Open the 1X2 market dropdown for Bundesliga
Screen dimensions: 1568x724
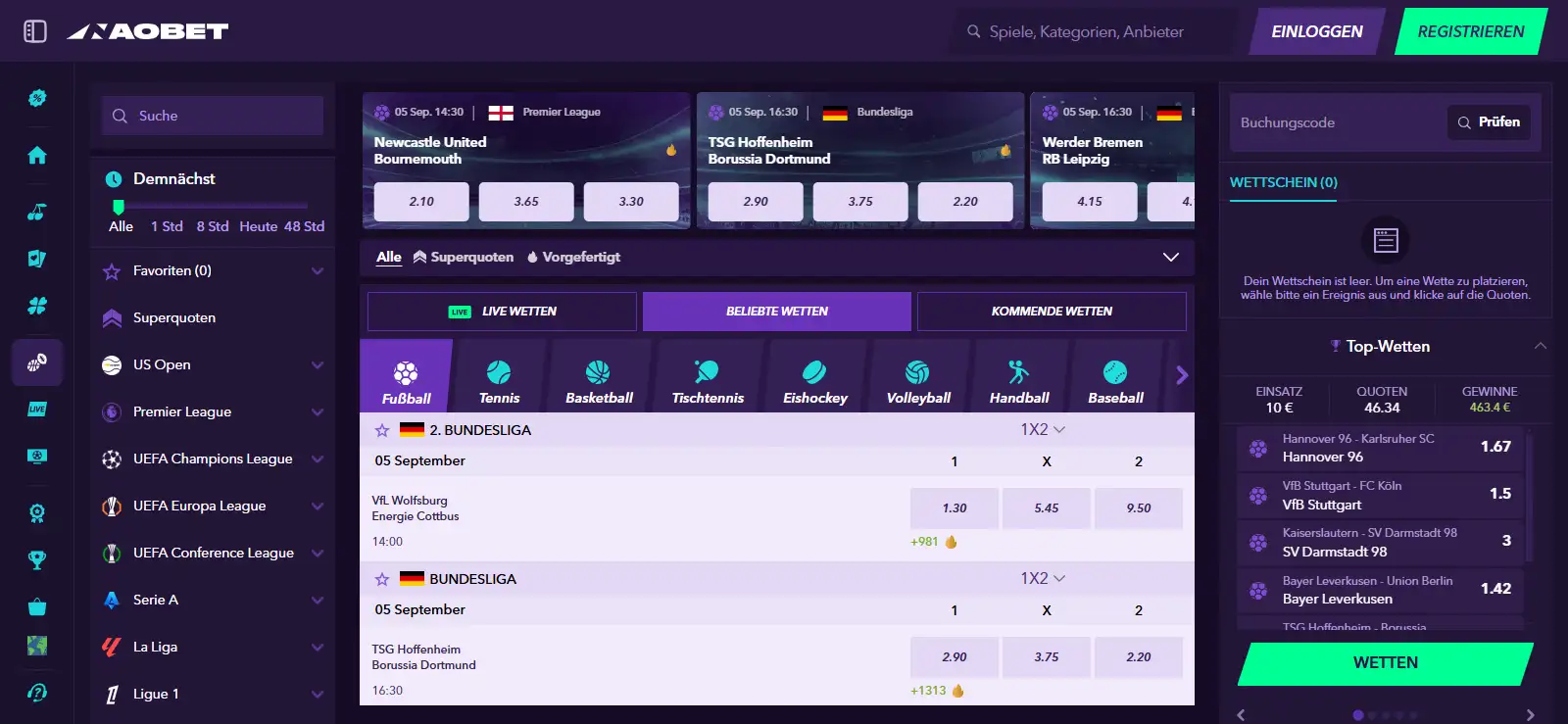point(1043,578)
